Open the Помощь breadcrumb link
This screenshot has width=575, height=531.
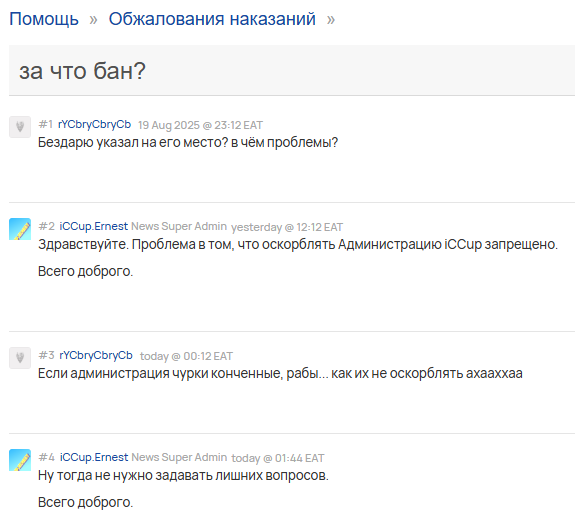[44, 19]
